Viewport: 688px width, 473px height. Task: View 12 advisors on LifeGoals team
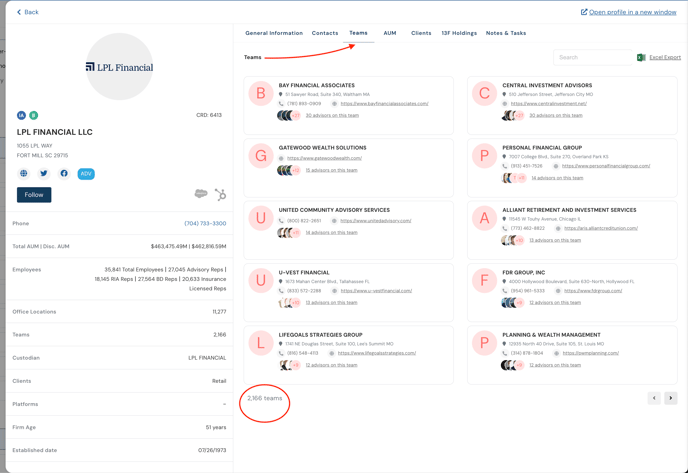(x=331, y=365)
